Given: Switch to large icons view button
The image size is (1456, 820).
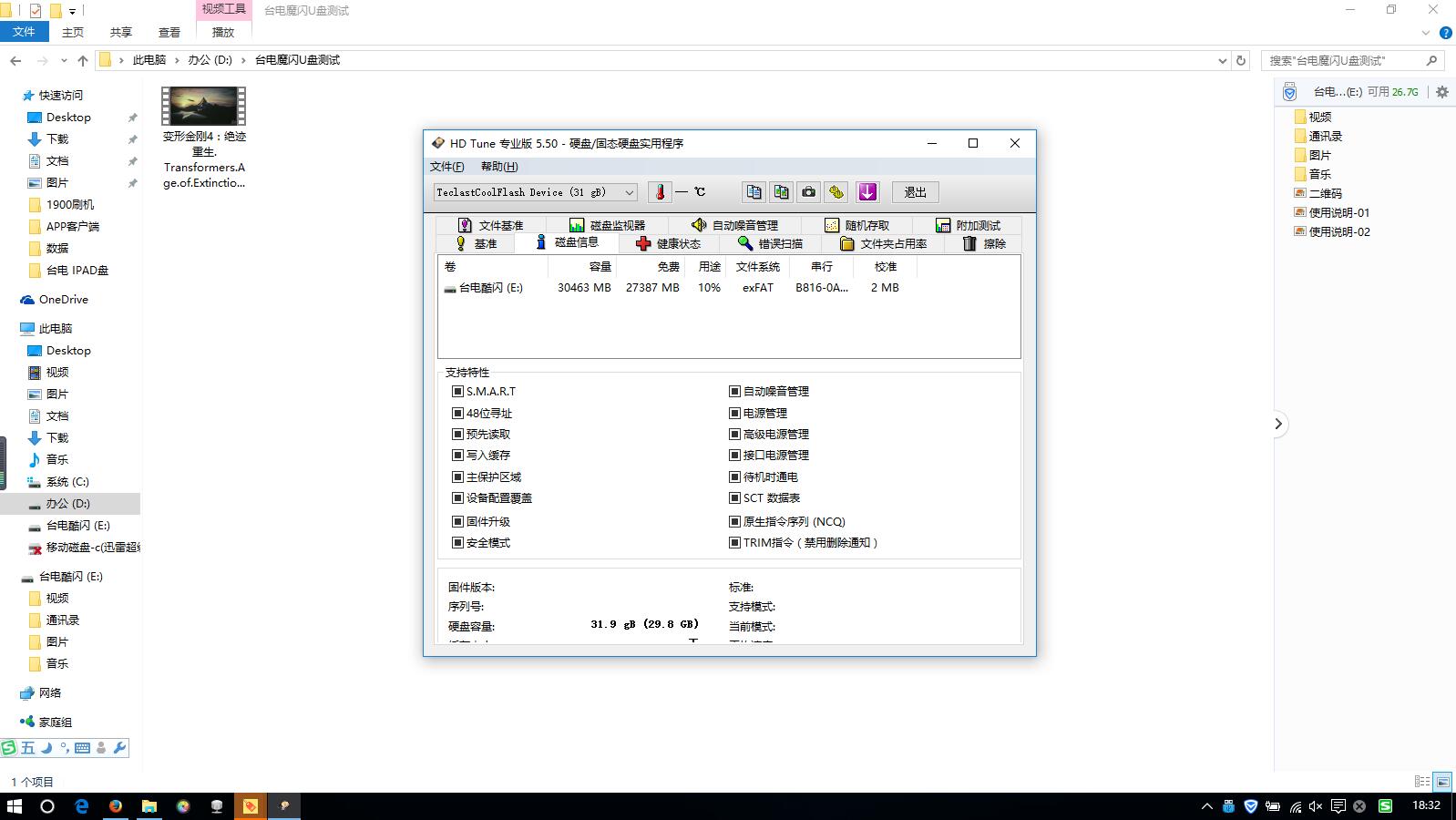Looking at the screenshot, I should click(1441, 782).
